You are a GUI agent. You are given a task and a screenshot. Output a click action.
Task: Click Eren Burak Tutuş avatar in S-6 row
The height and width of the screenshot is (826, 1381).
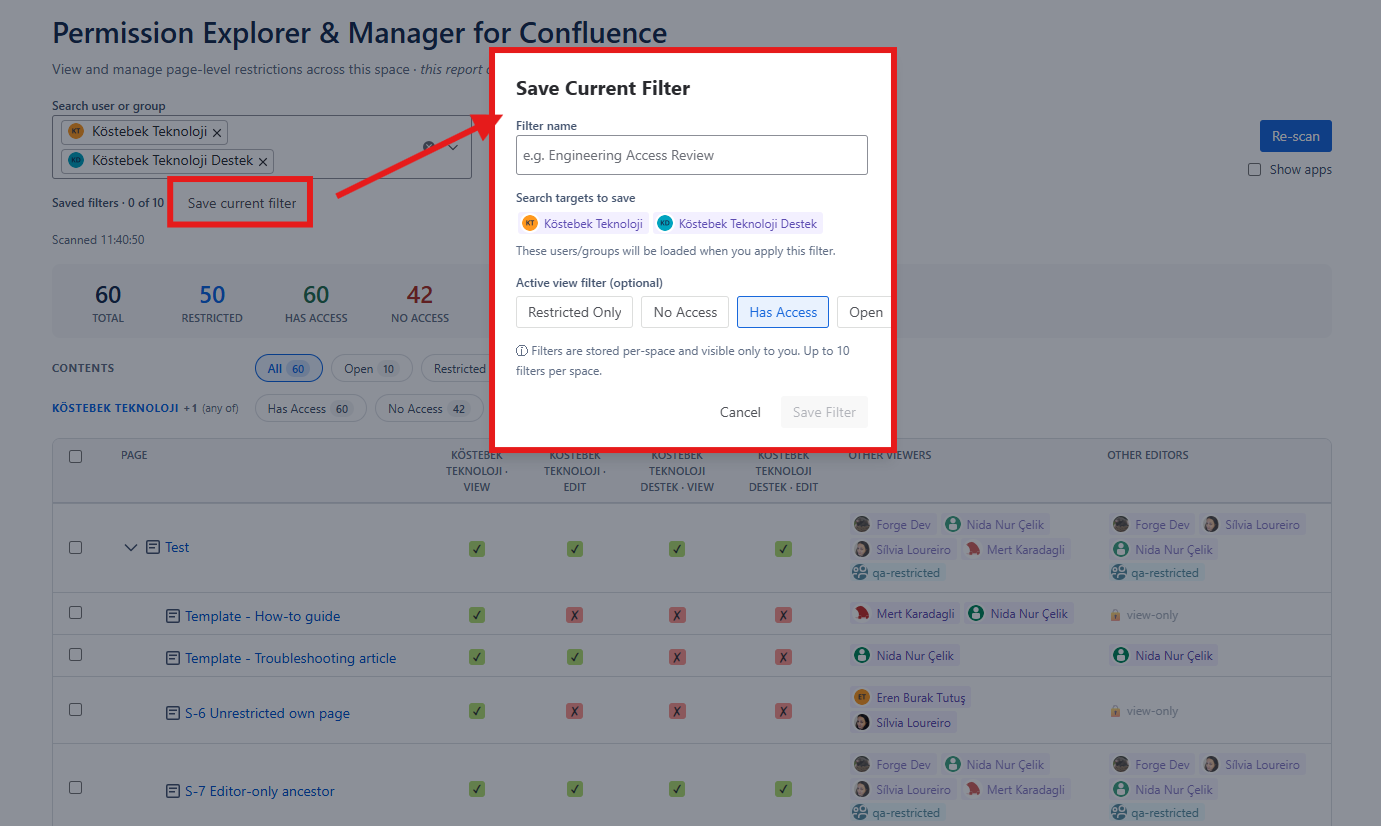pyautogui.click(x=861, y=697)
